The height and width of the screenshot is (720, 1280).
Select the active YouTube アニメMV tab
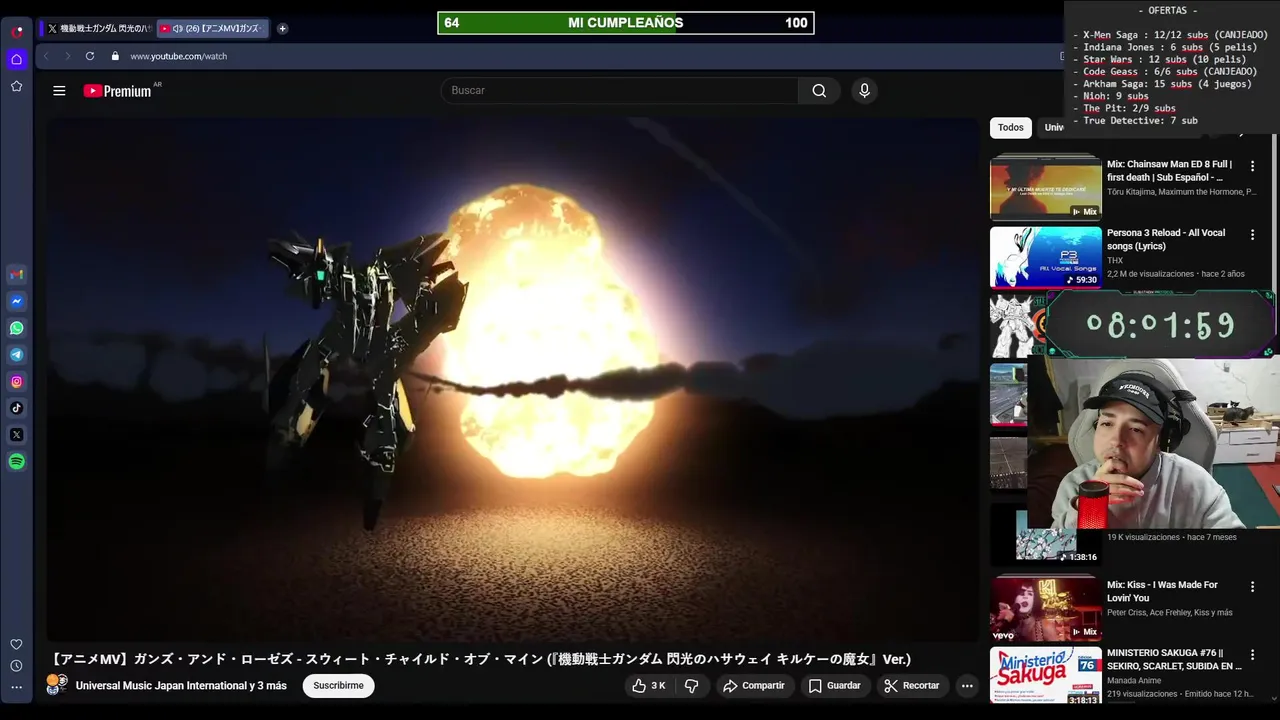[213, 29]
